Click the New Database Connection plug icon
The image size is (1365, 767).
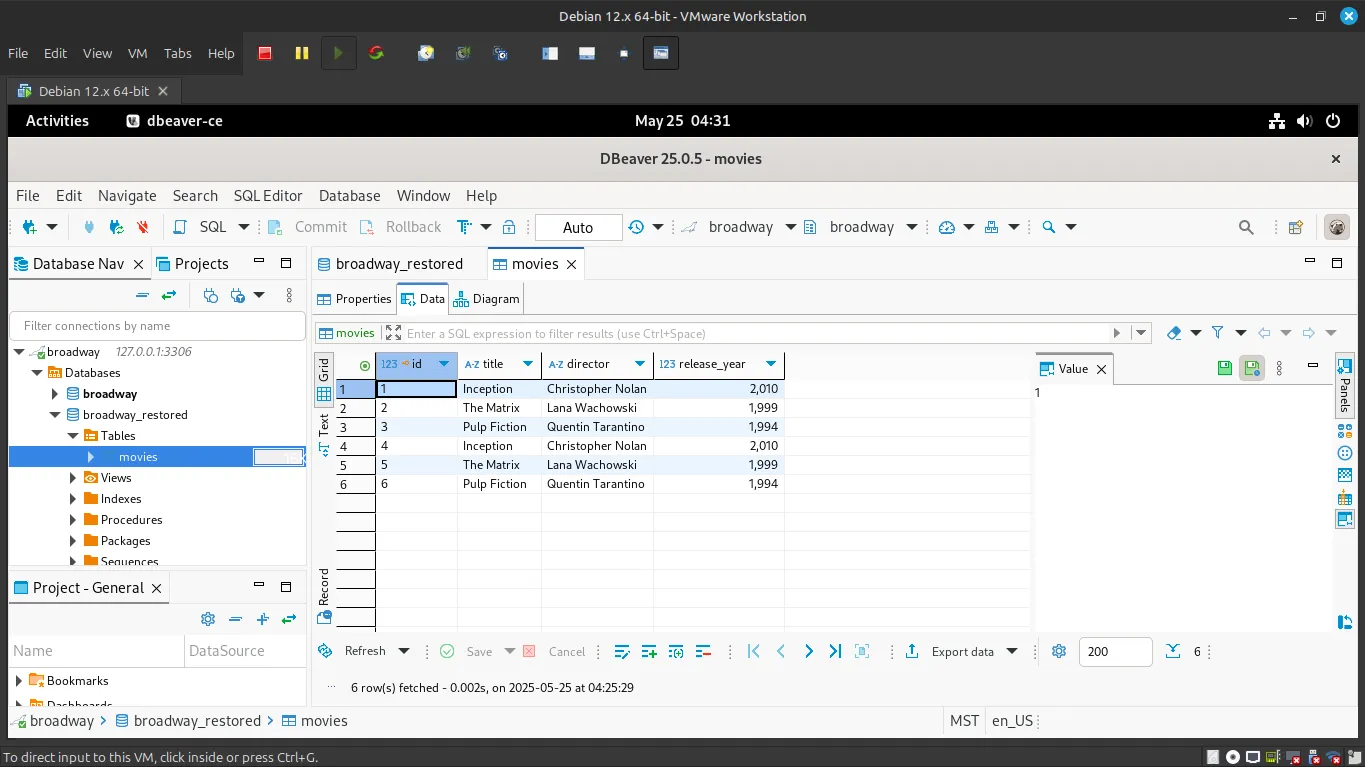[30, 227]
